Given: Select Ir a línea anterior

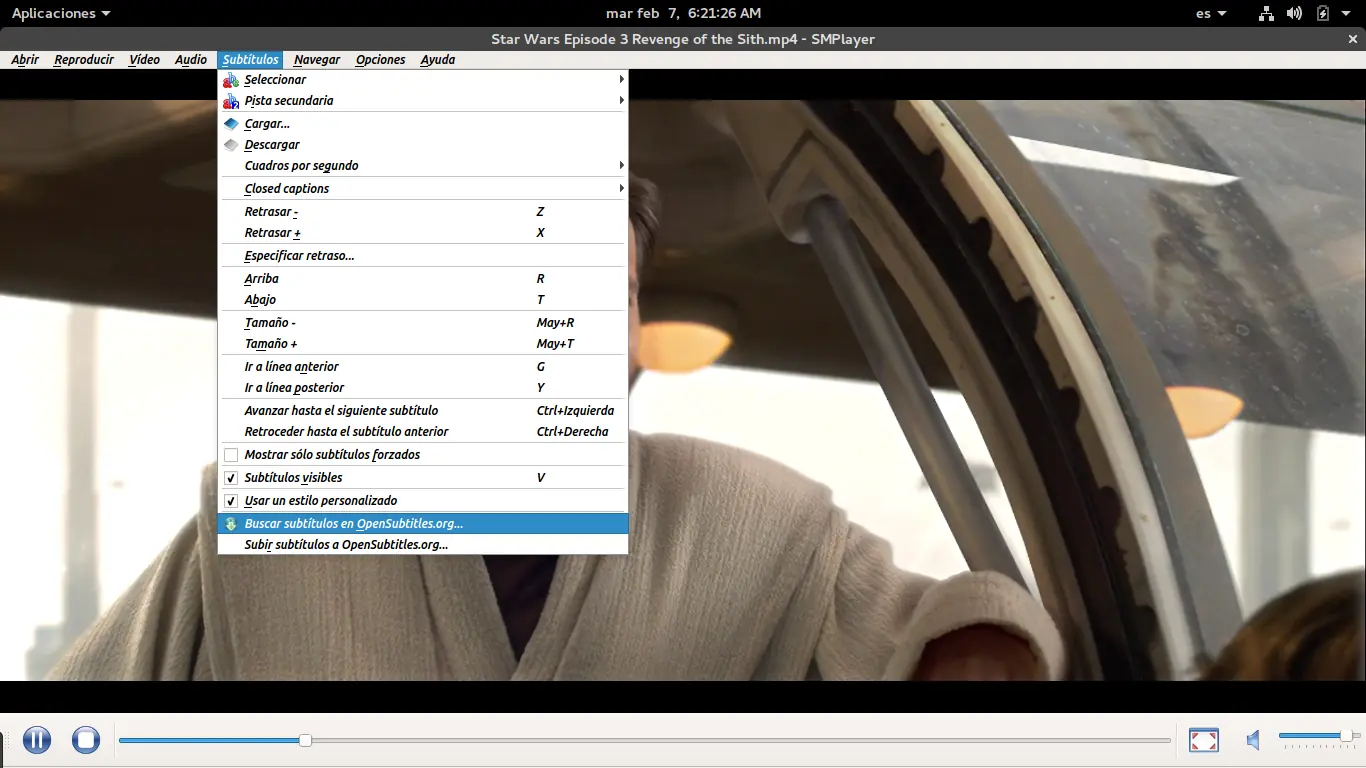Looking at the screenshot, I should tap(423, 367).
